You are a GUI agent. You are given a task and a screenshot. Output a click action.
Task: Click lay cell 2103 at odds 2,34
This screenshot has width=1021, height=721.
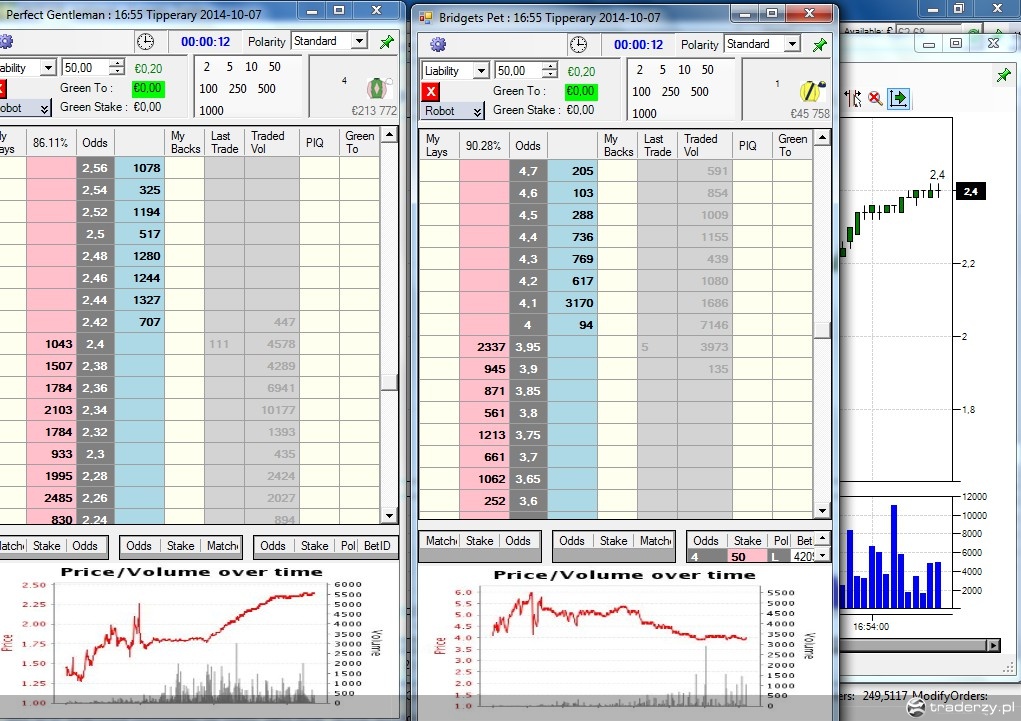point(51,410)
